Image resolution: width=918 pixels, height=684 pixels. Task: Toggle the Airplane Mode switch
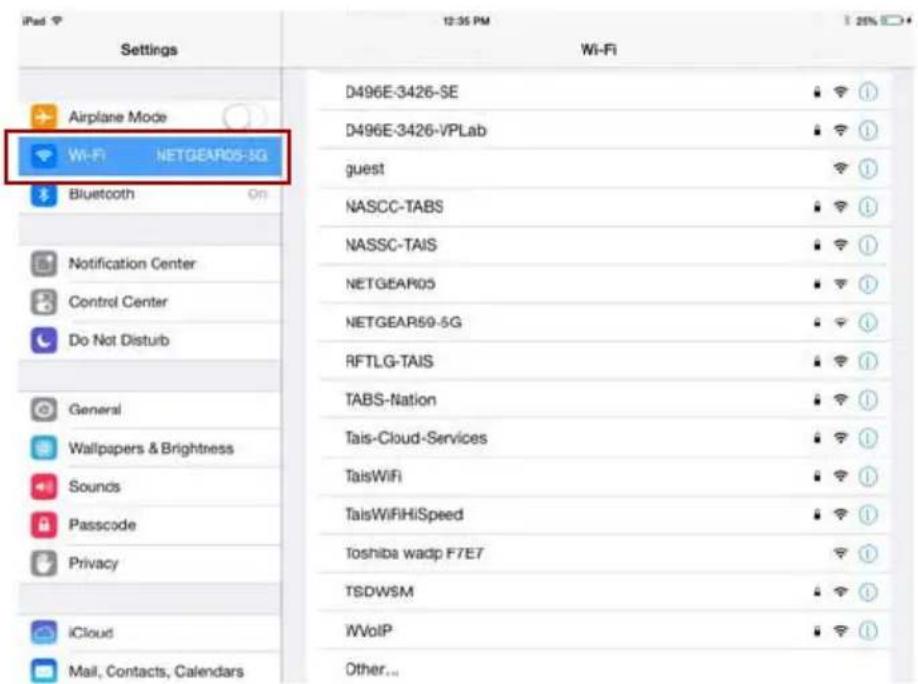[244, 117]
